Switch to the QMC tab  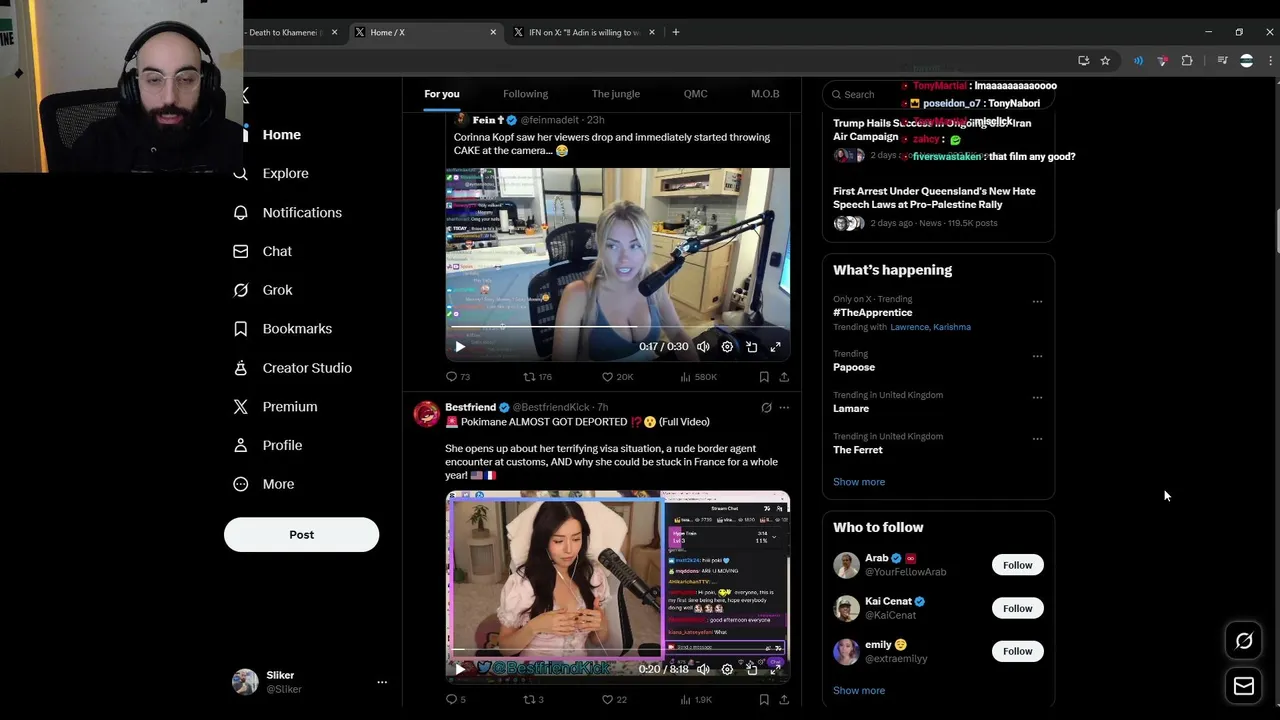tap(695, 94)
